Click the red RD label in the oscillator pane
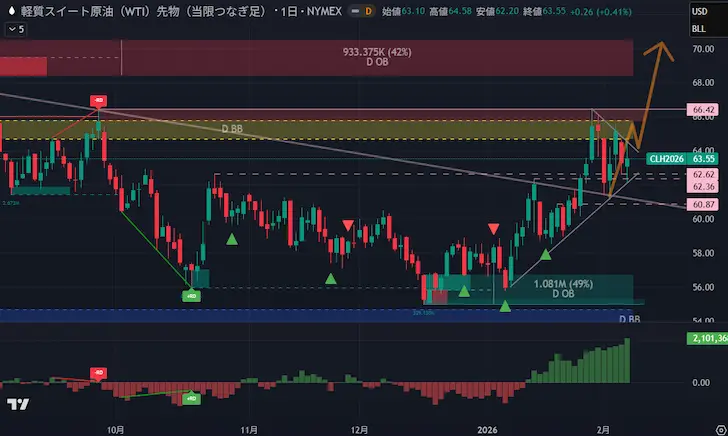 (98, 372)
